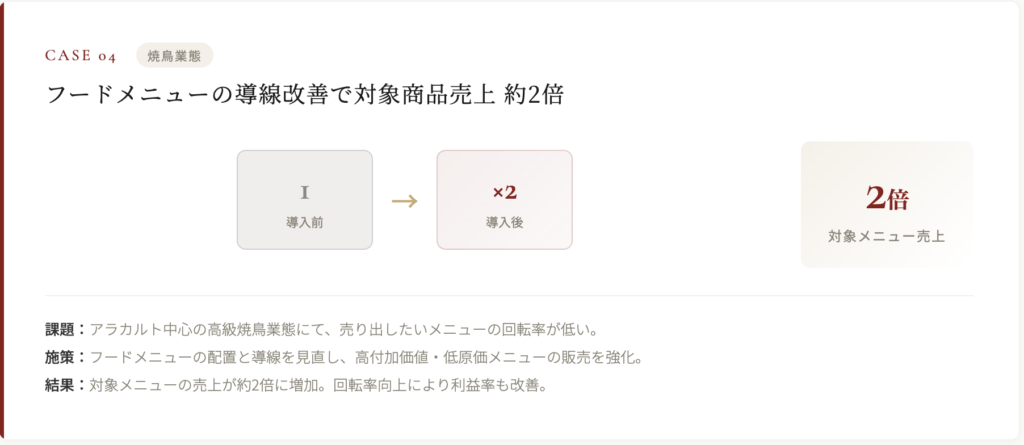1024x445 pixels.
Task: Click the 対象メニュー売上 caption
Action: pyautogui.click(x=886, y=237)
